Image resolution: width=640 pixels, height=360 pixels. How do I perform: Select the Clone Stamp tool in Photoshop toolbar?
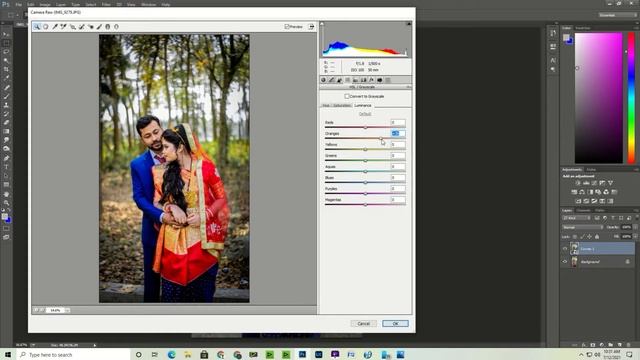coord(6,105)
